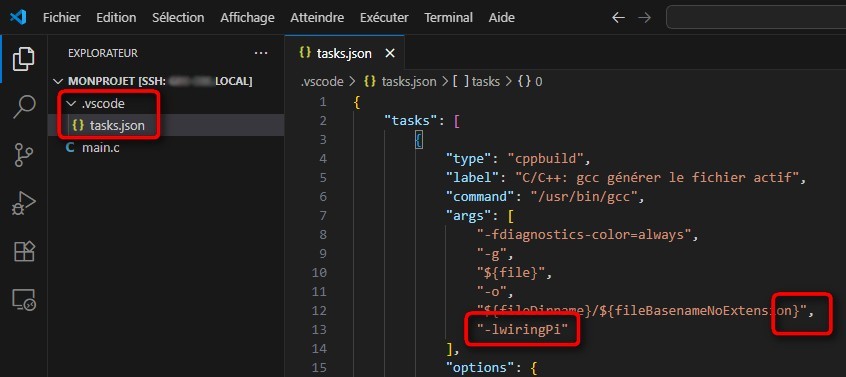Open the Exécuter menu
Viewport: 846px width, 377px height.
[x=384, y=17]
